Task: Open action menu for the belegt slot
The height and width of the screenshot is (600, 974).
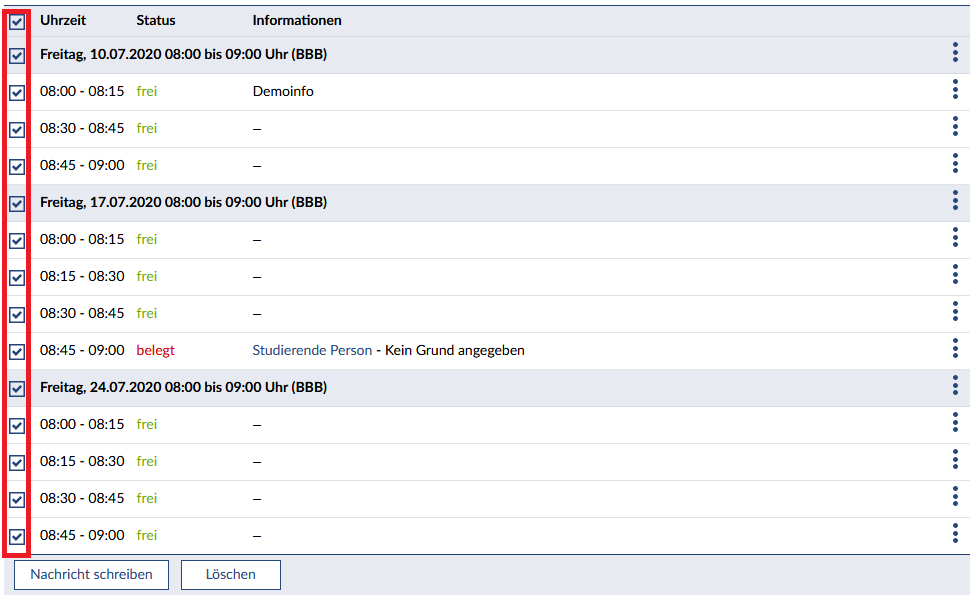Action: [955, 349]
